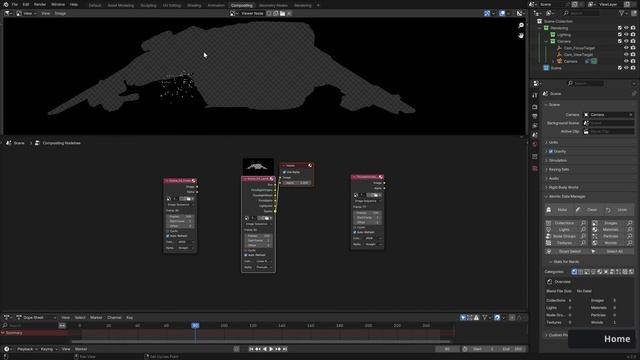Open the Output properties tab icon
This screenshot has width=640, height=360.
point(535,116)
